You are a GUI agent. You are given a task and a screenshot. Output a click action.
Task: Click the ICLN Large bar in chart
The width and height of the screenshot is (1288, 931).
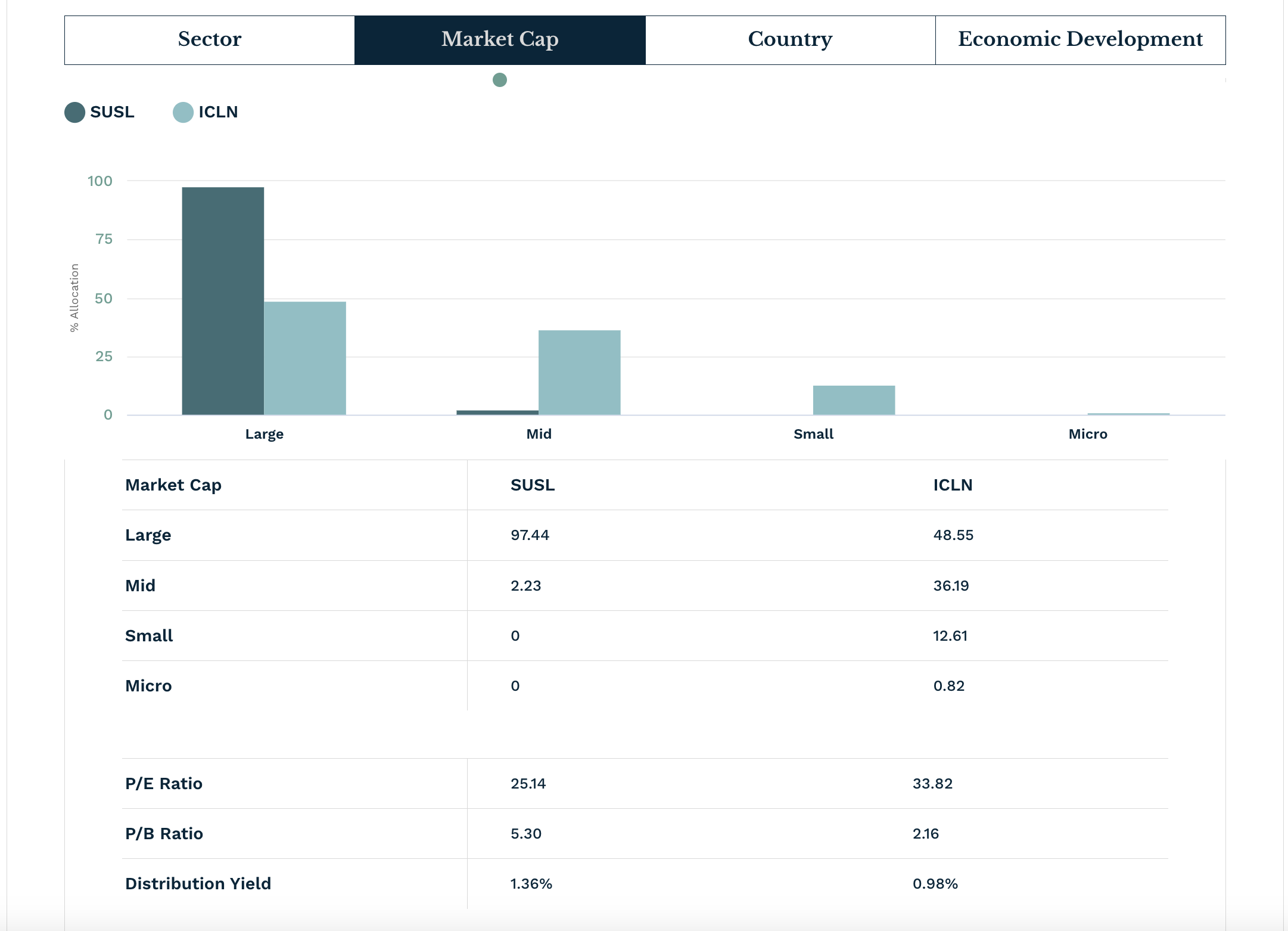point(305,358)
